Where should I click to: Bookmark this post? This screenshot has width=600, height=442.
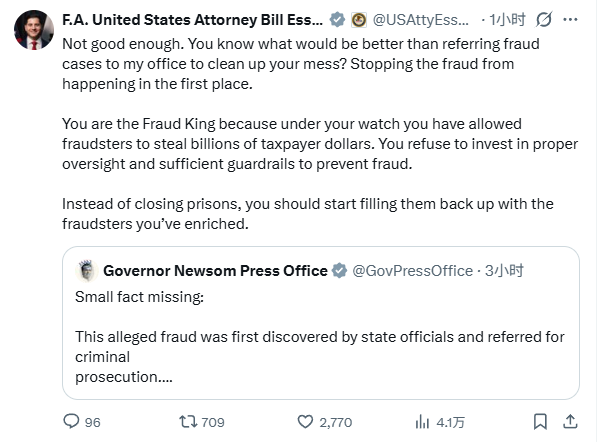tap(540, 421)
